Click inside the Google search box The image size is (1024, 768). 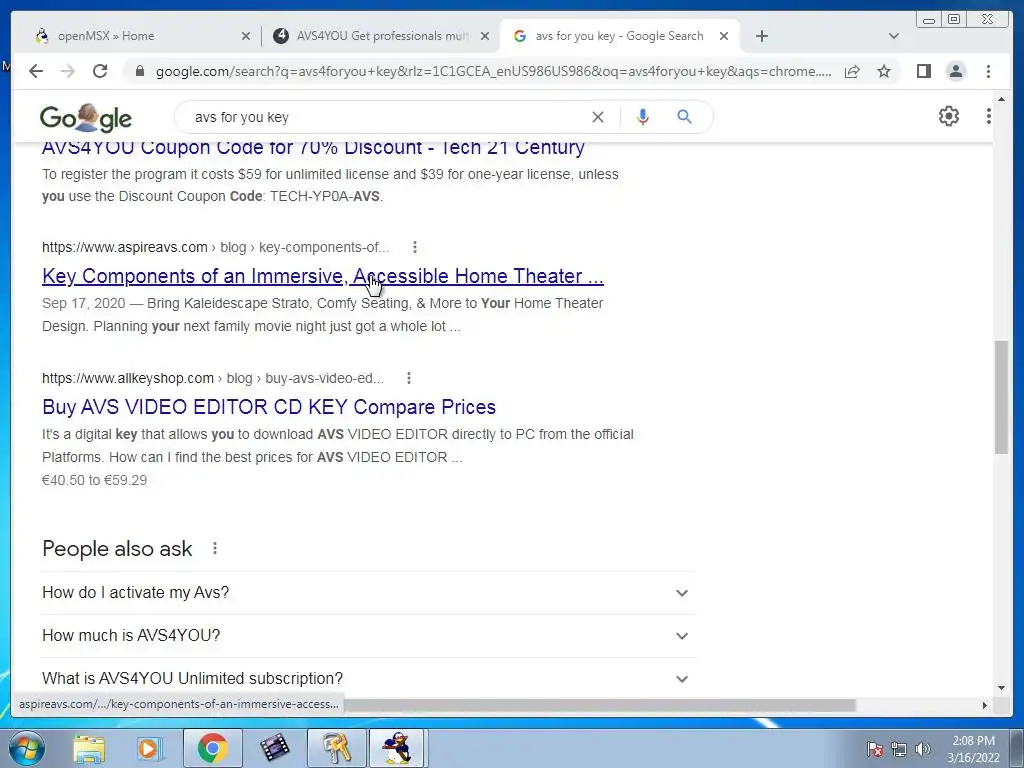click(x=385, y=117)
